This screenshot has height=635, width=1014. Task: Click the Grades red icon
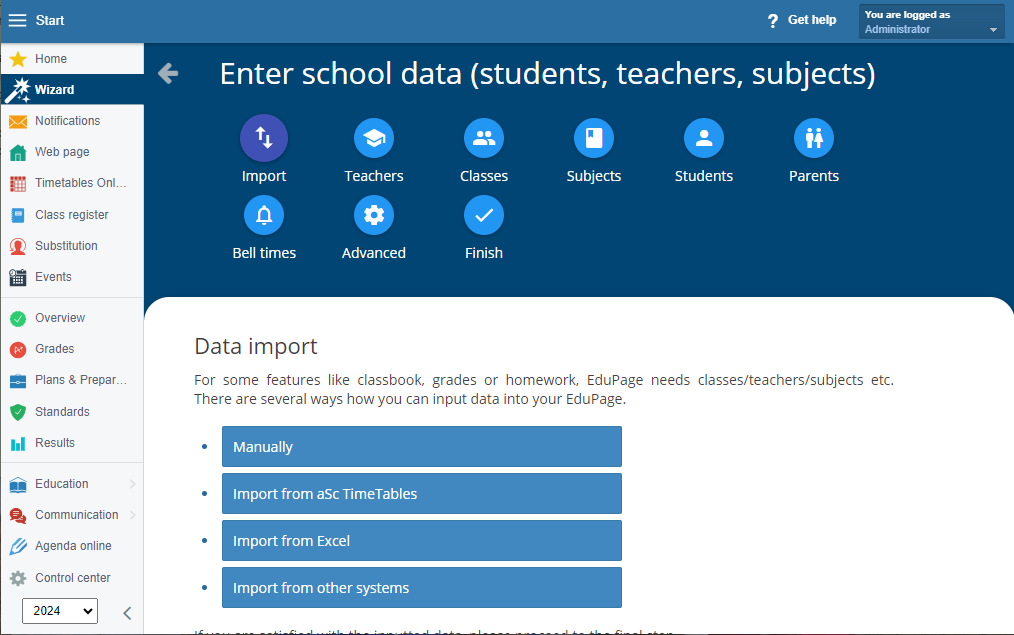coord(18,349)
